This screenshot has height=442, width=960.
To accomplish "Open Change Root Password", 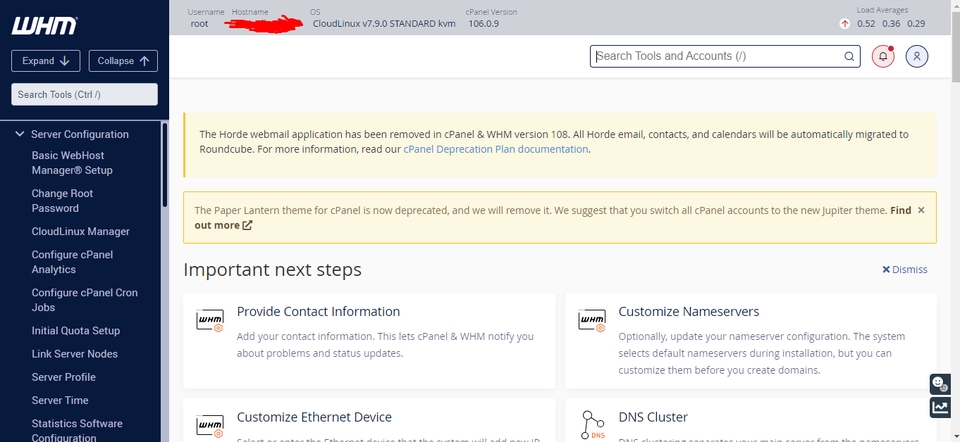I will click(x=62, y=201).
